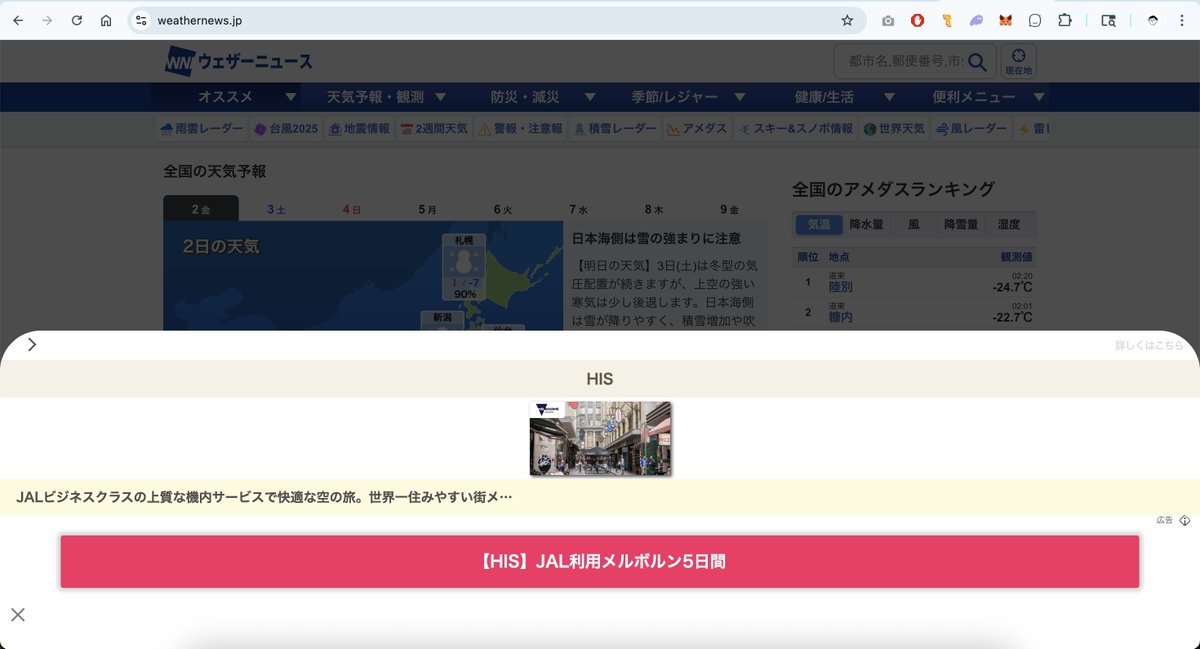Open the 積雪レーダー shortcut
Image resolution: width=1200 pixels, height=649 pixels.
point(615,129)
